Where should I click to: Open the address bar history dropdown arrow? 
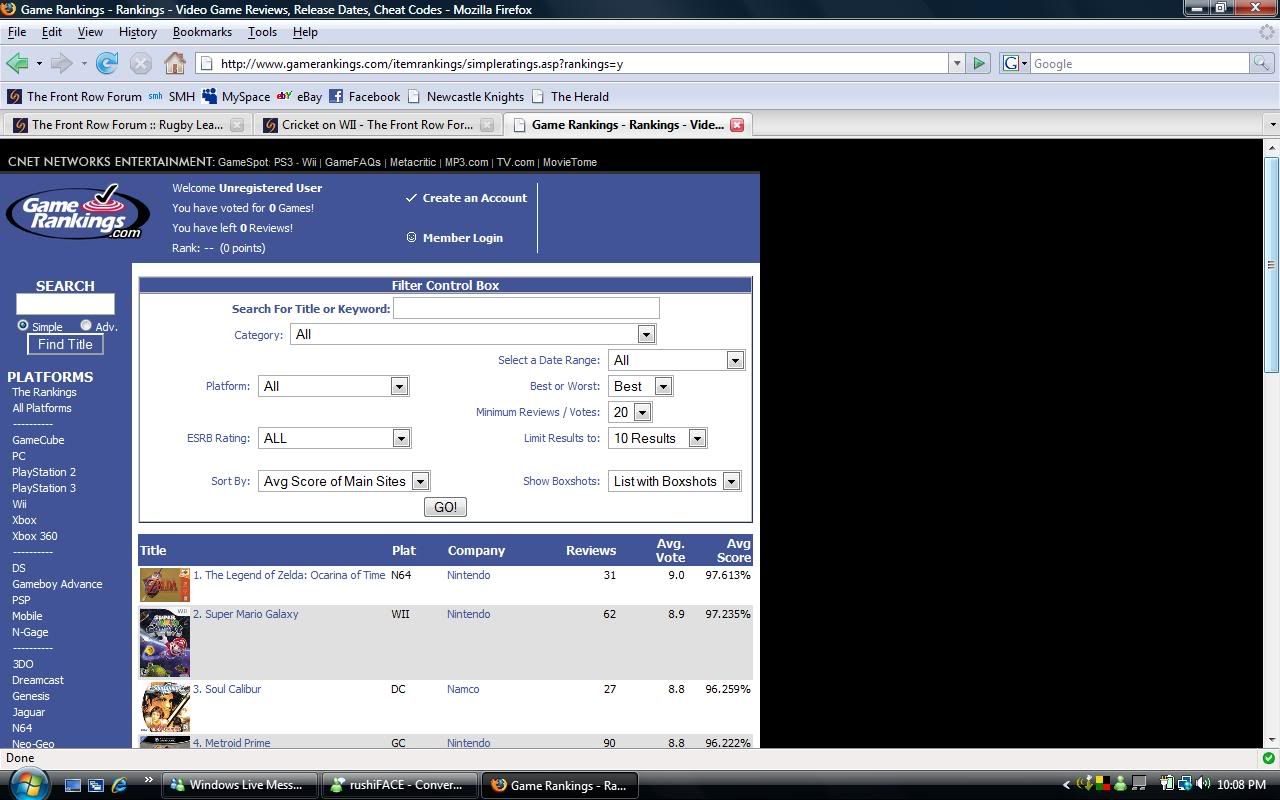coord(957,63)
